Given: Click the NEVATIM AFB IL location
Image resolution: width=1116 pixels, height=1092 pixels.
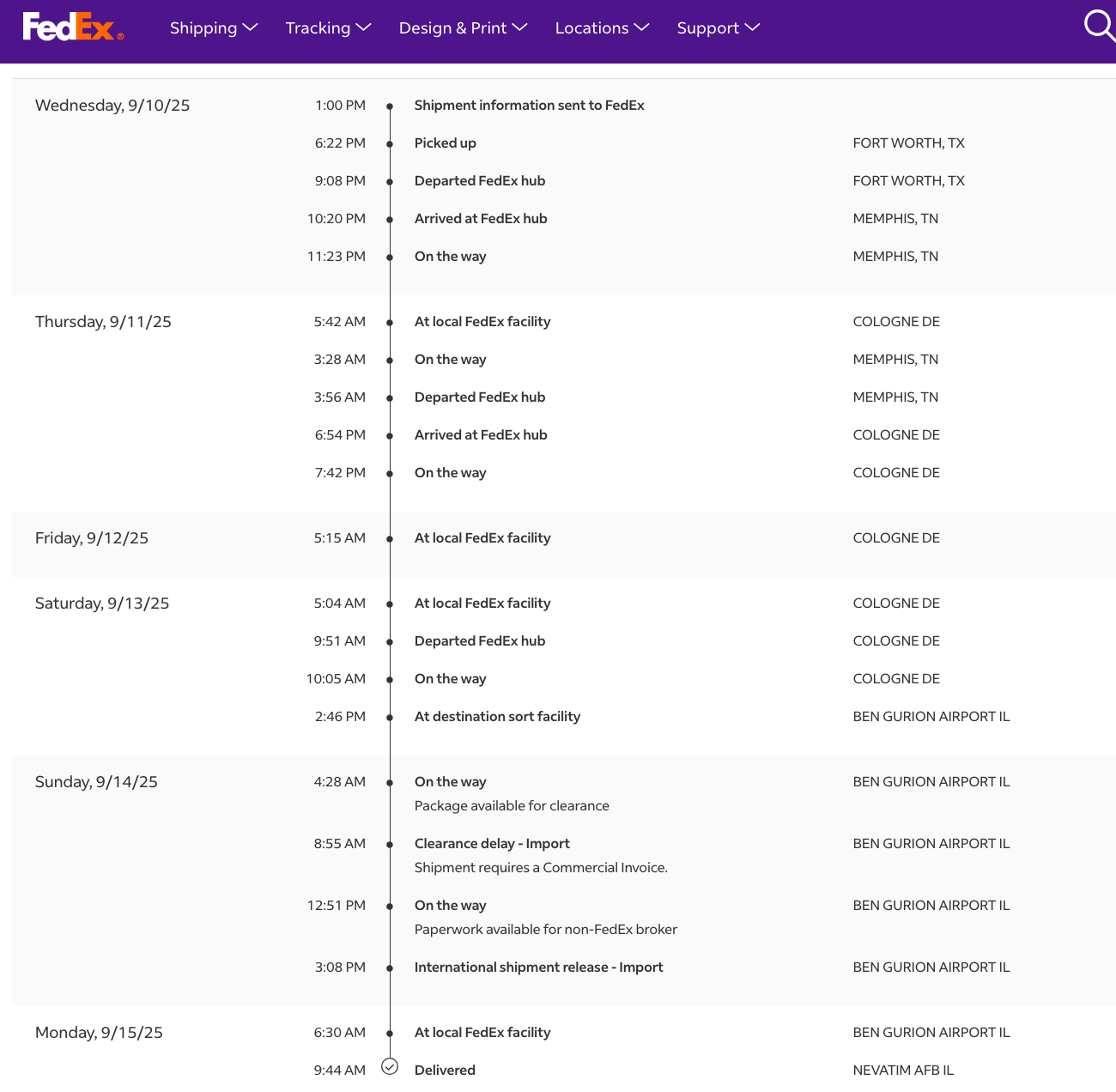Looking at the screenshot, I should tap(903, 1071).
